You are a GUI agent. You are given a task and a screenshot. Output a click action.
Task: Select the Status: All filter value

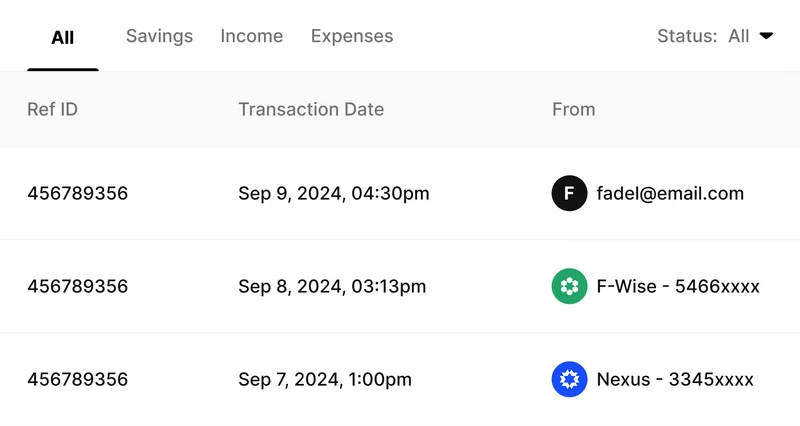738,36
